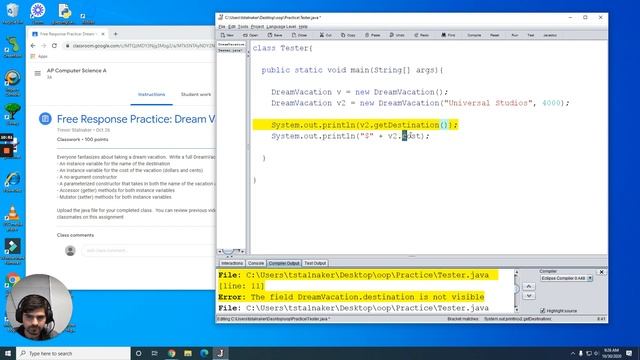
Task: Close the compiler output panel
Action: [x=601, y=272]
